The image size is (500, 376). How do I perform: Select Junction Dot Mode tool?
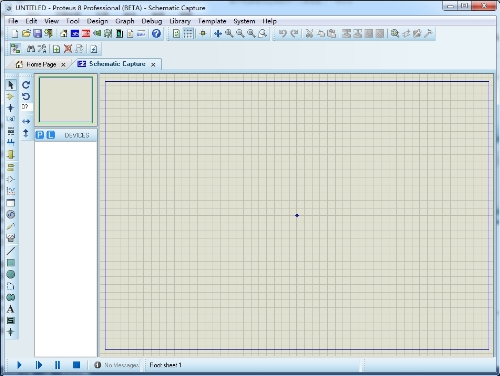tap(11, 108)
